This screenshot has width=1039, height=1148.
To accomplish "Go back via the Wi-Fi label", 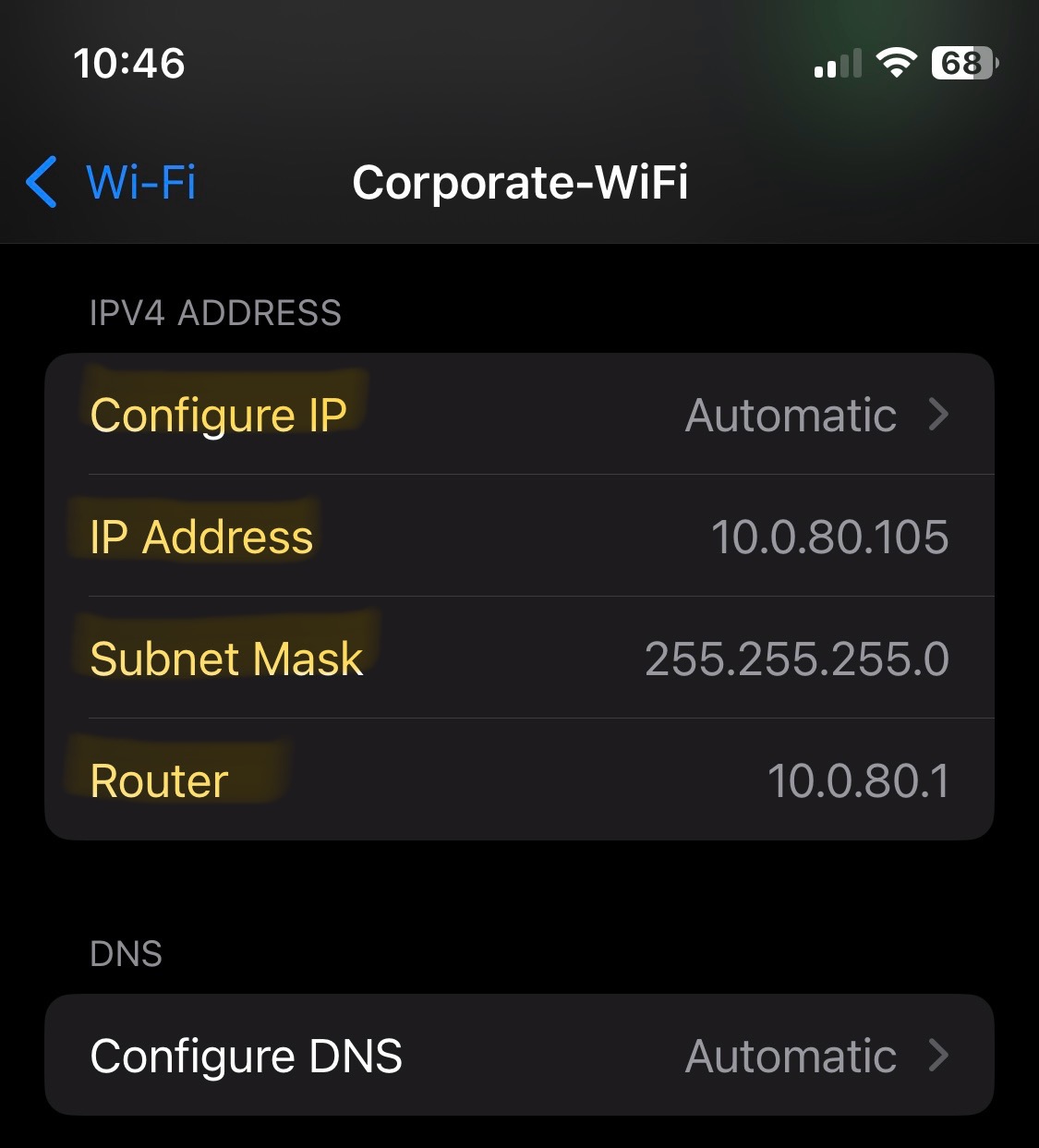I will click(x=140, y=182).
